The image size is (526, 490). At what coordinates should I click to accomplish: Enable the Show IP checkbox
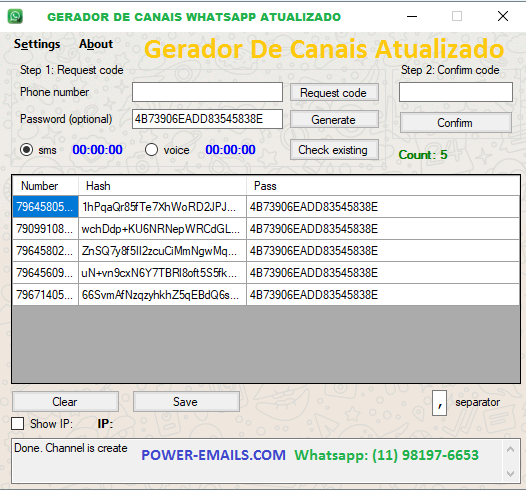click(17, 424)
